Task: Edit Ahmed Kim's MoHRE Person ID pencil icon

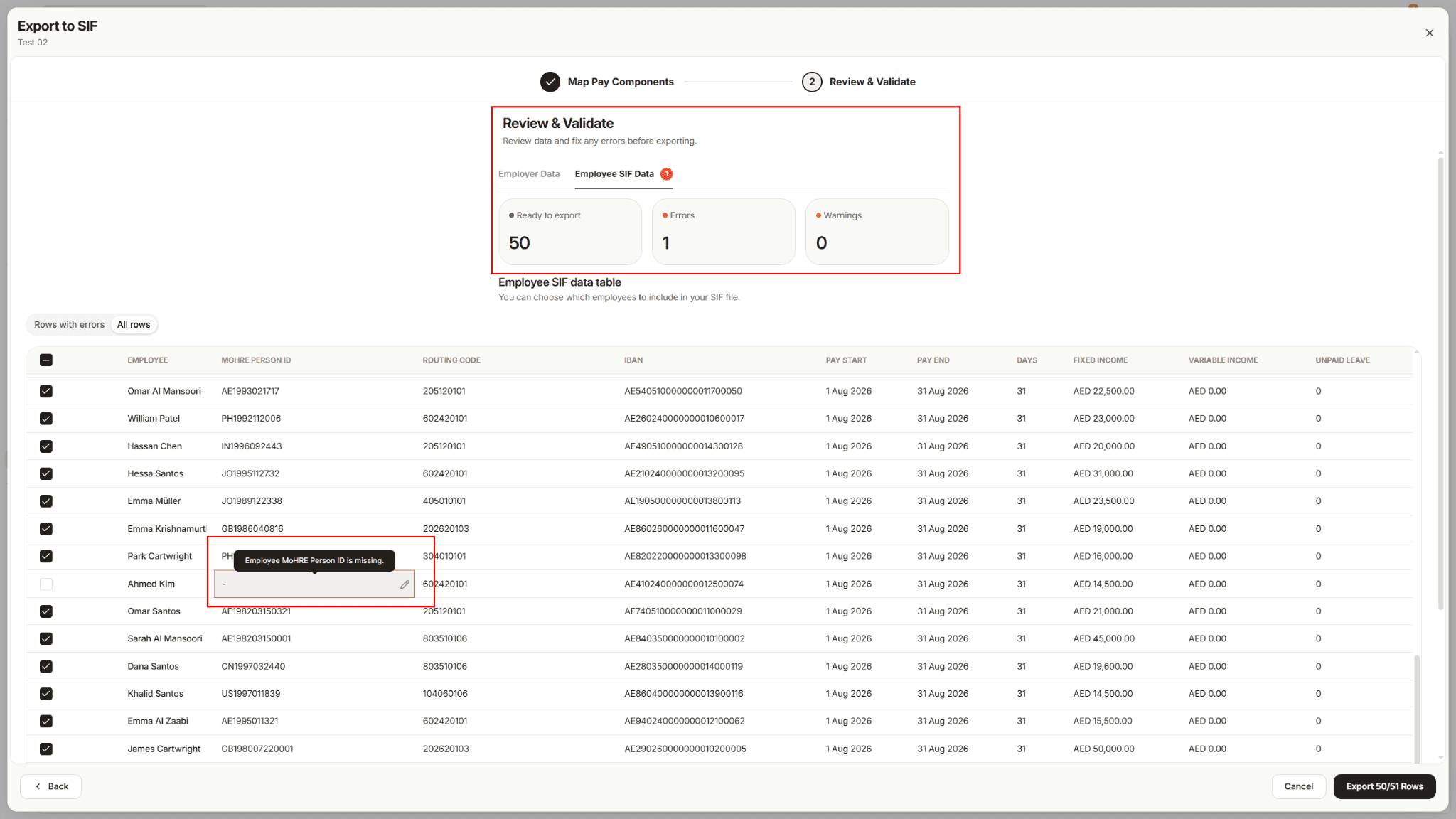Action: click(x=405, y=584)
